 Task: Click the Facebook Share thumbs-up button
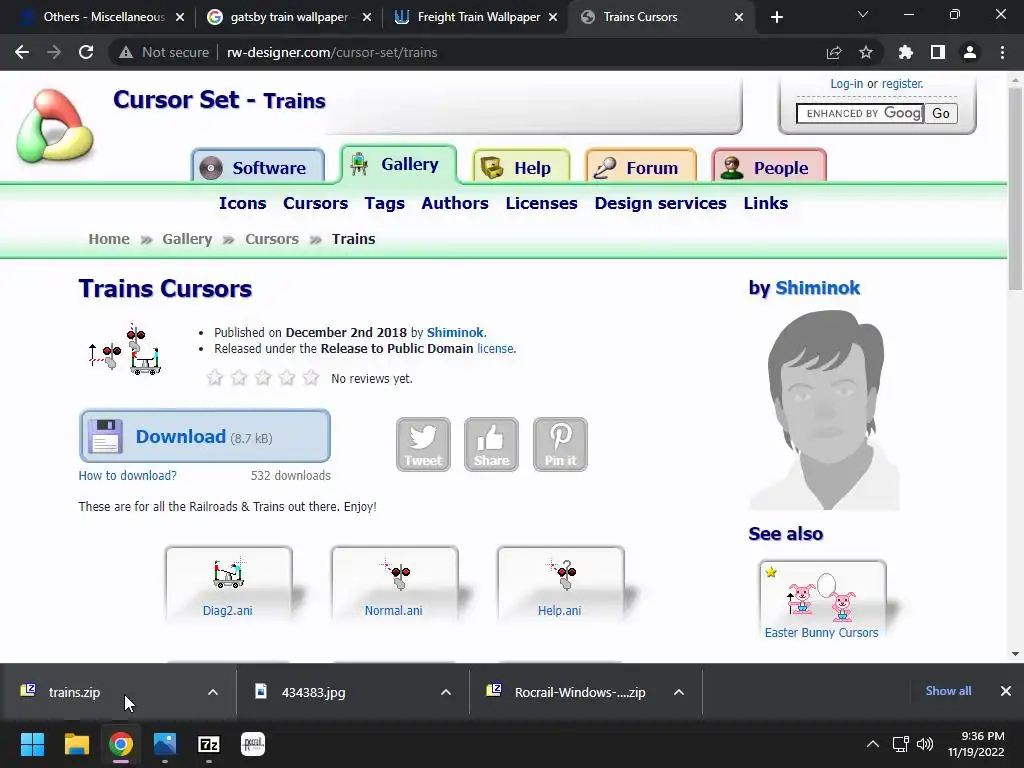point(491,444)
